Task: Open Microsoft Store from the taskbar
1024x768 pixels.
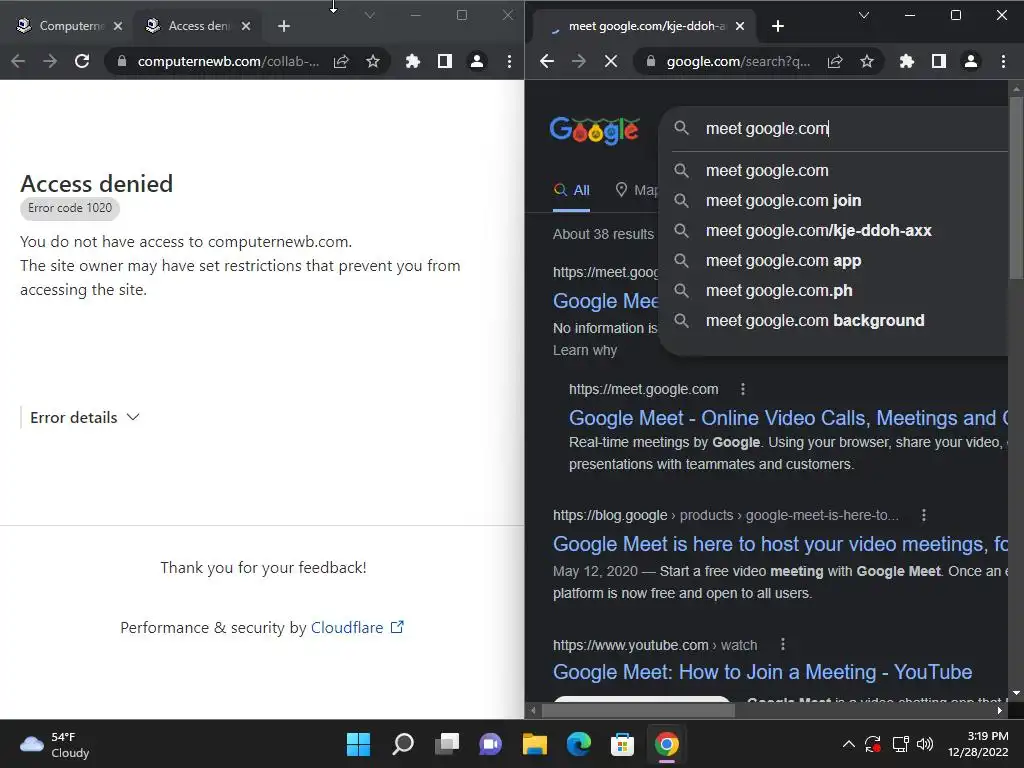Action: (x=622, y=744)
